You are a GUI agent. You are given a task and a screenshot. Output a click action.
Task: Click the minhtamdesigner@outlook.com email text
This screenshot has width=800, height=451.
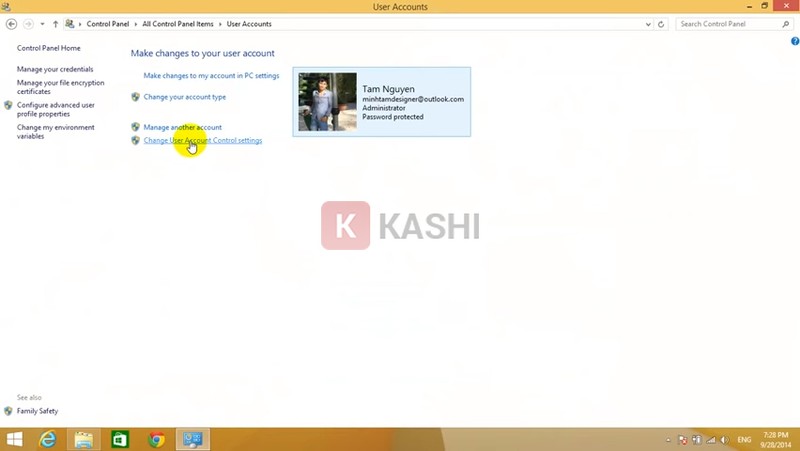click(413, 99)
